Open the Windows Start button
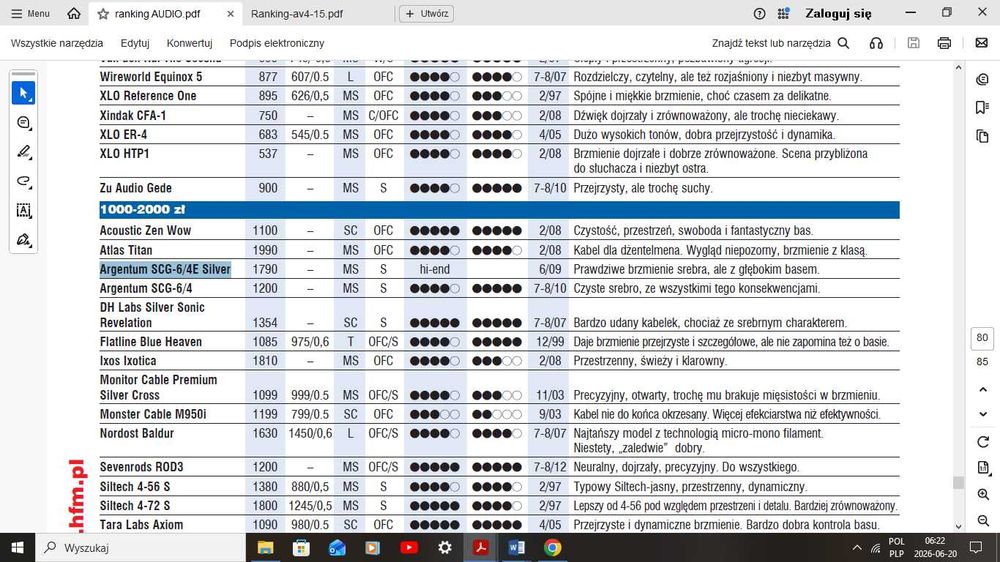The height and width of the screenshot is (562, 1000). tap(17, 547)
